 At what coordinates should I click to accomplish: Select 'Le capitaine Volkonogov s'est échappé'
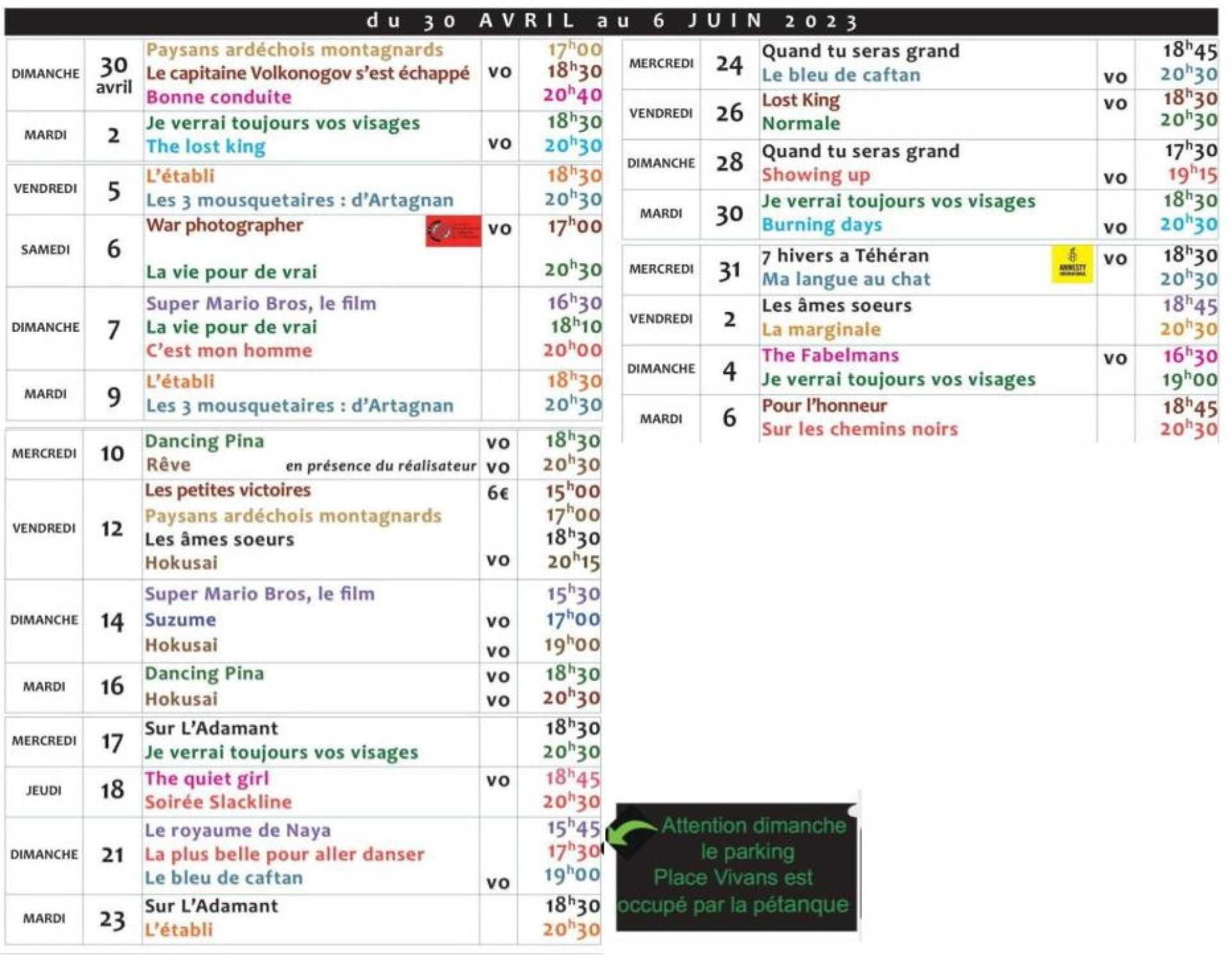point(307,73)
